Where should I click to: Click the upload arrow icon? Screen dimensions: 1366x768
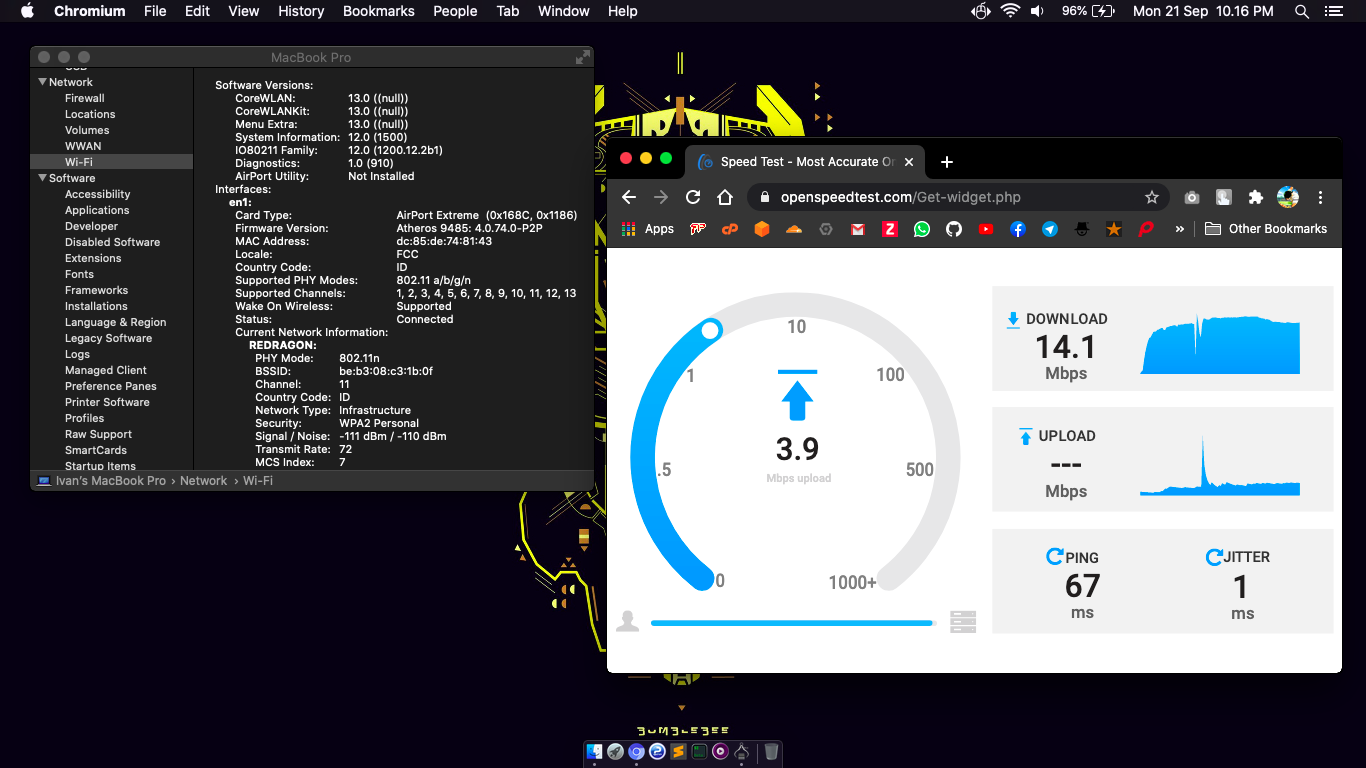pyautogui.click(x=1025, y=436)
